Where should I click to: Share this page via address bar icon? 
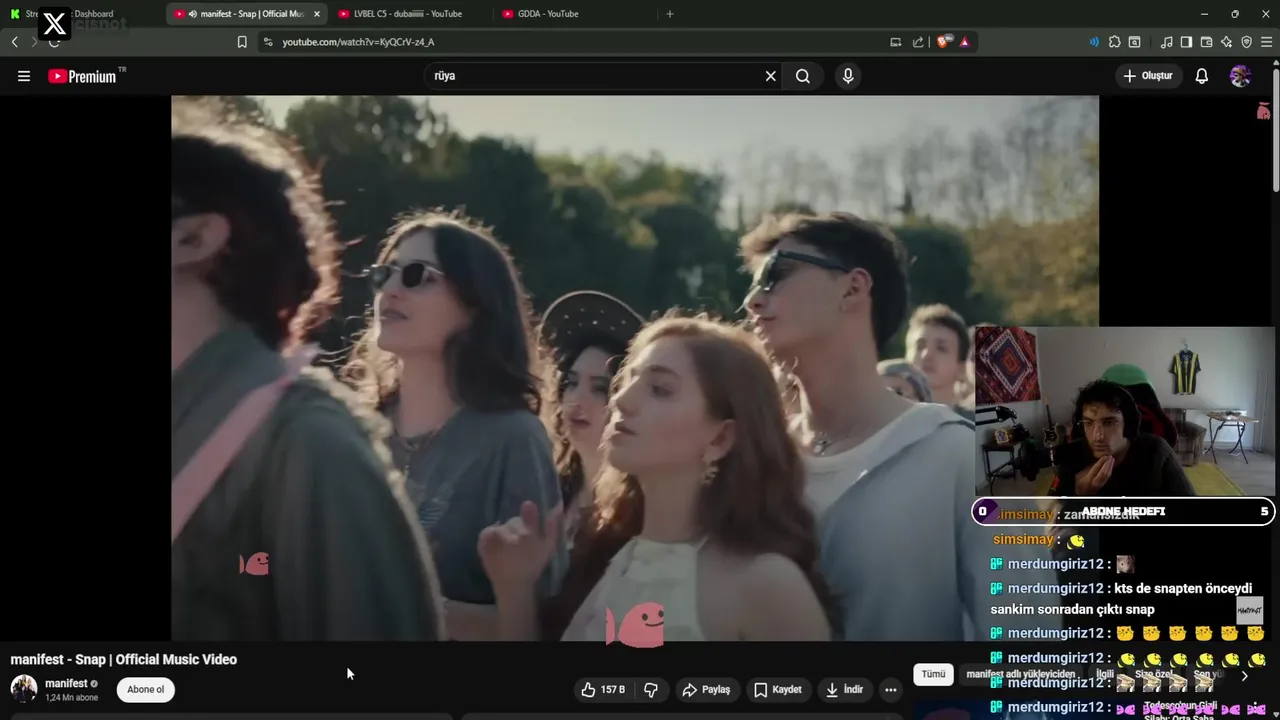click(918, 42)
